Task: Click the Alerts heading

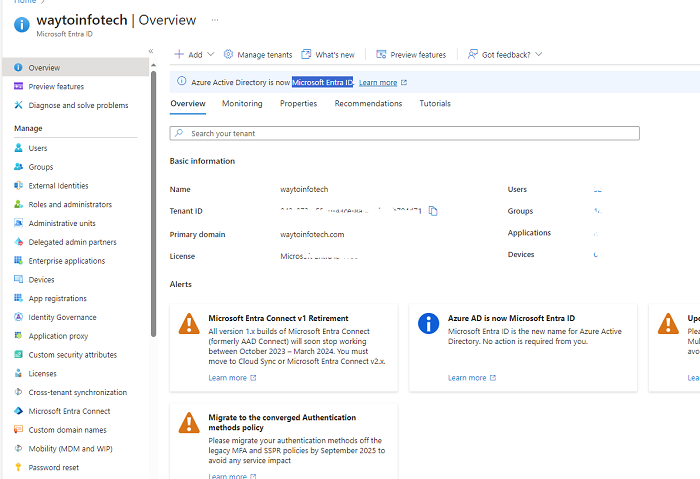Action: click(x=180, y=284)
